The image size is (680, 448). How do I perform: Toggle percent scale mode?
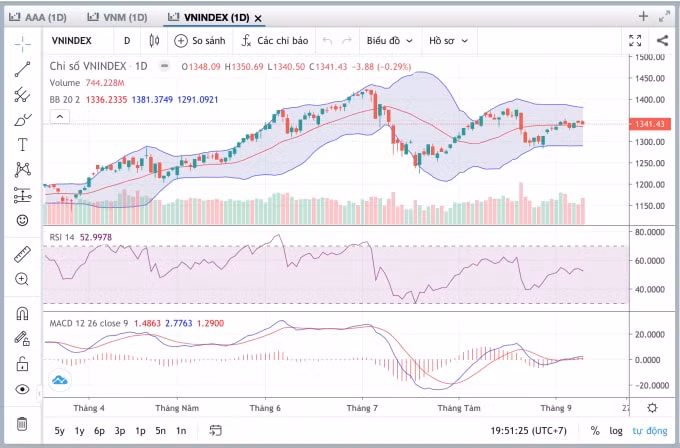[595, 431]
